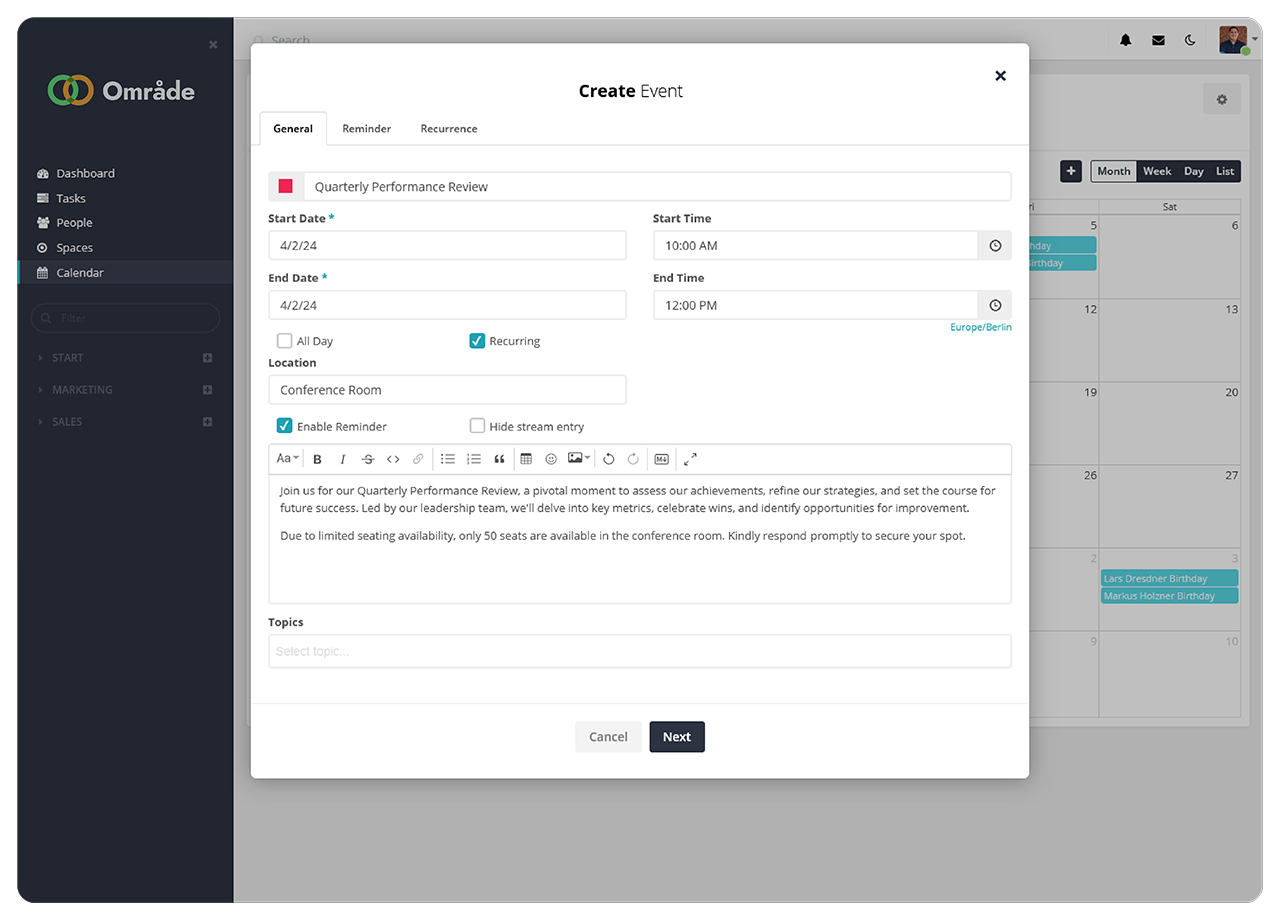
Task: Open the emoji picker
Action: pos(551,459)
